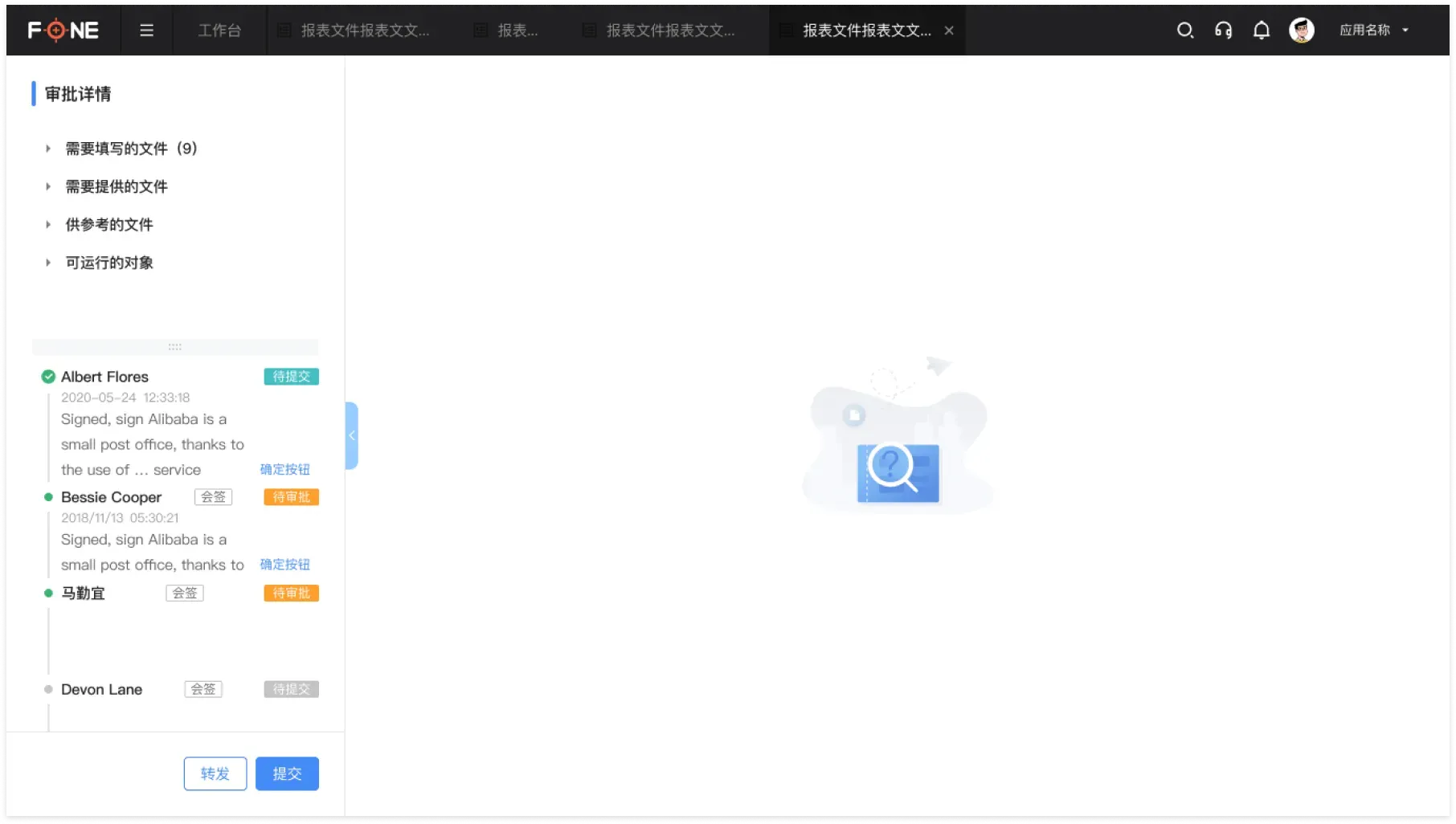Click the panel resize drag handle
The height and width of the screenshot is (824, 1456).
[174, 347]
